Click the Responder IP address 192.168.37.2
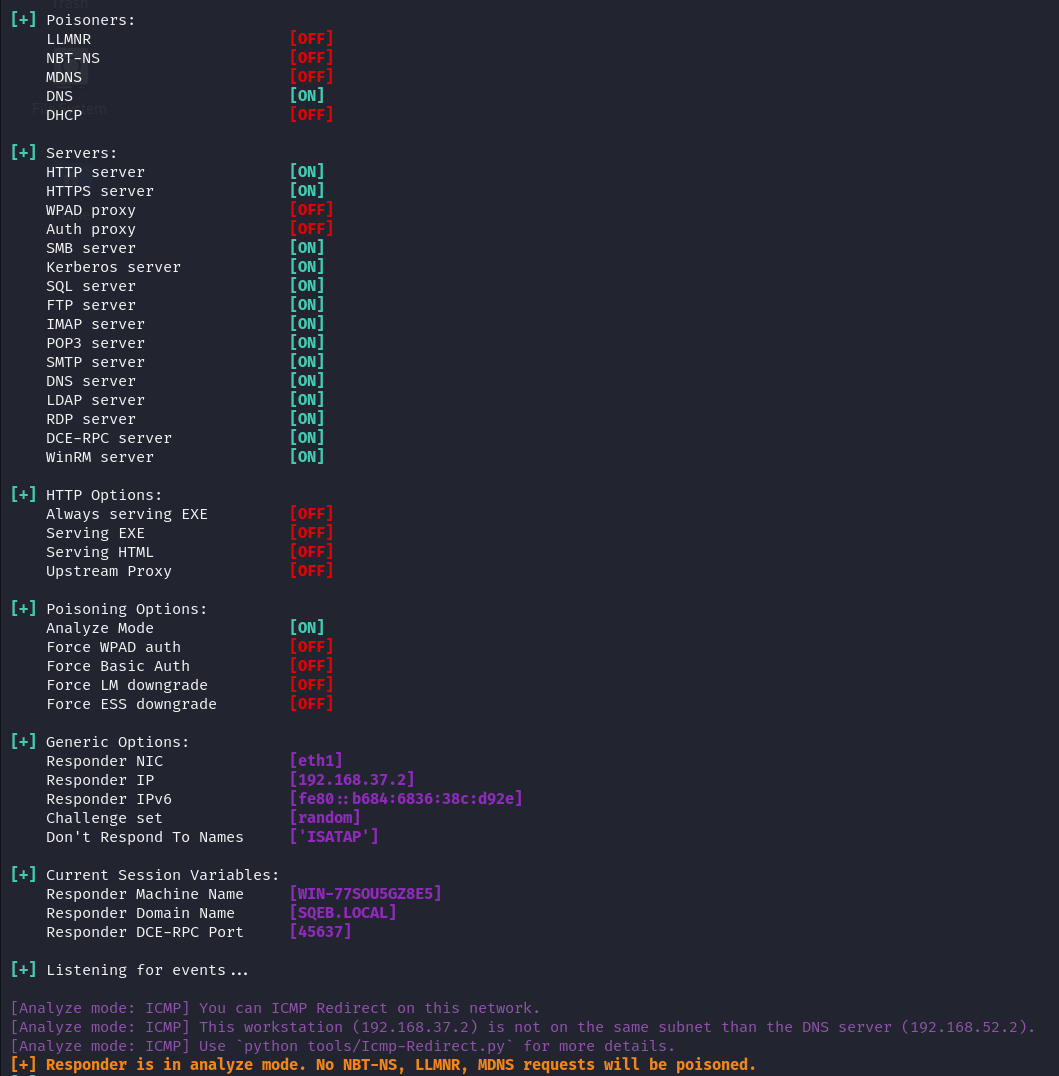 [352, 779]
